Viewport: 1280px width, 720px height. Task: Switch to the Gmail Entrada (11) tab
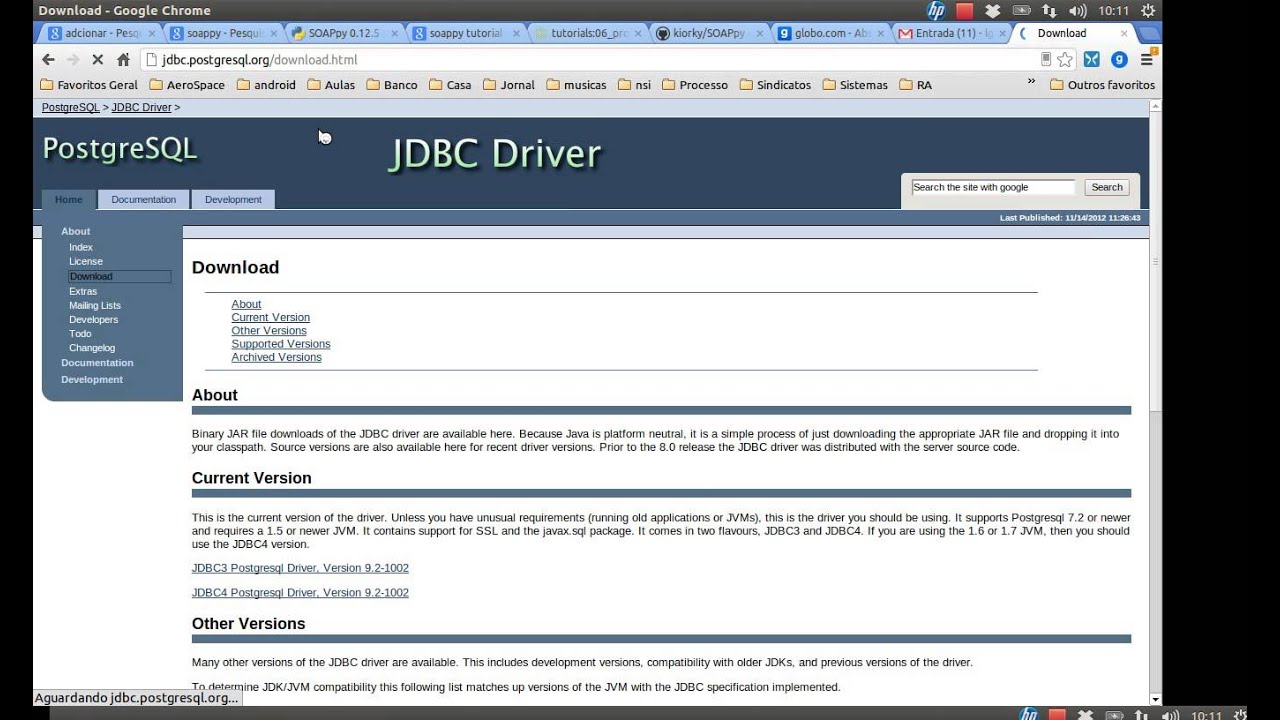tap(952, 33)
